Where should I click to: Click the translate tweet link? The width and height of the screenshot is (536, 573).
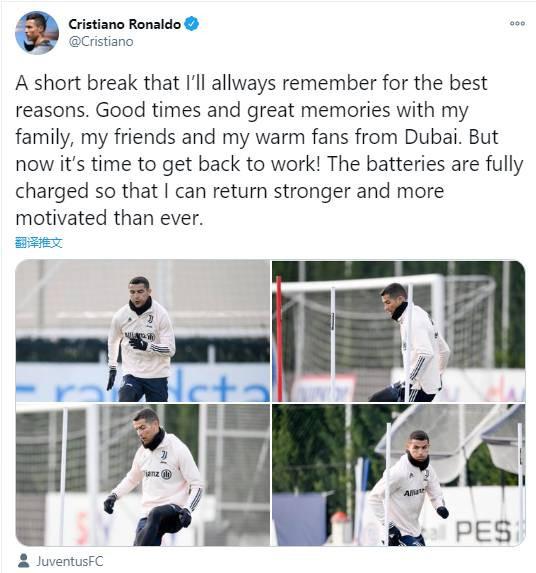click(x=39, y=242)
